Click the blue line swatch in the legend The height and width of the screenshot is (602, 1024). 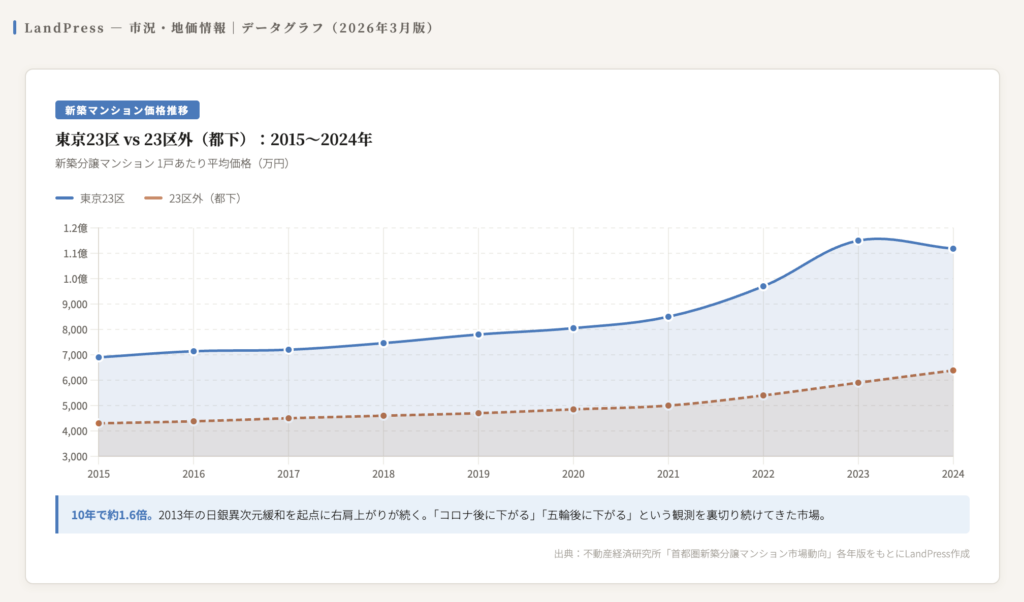click(x=65, y=198)
